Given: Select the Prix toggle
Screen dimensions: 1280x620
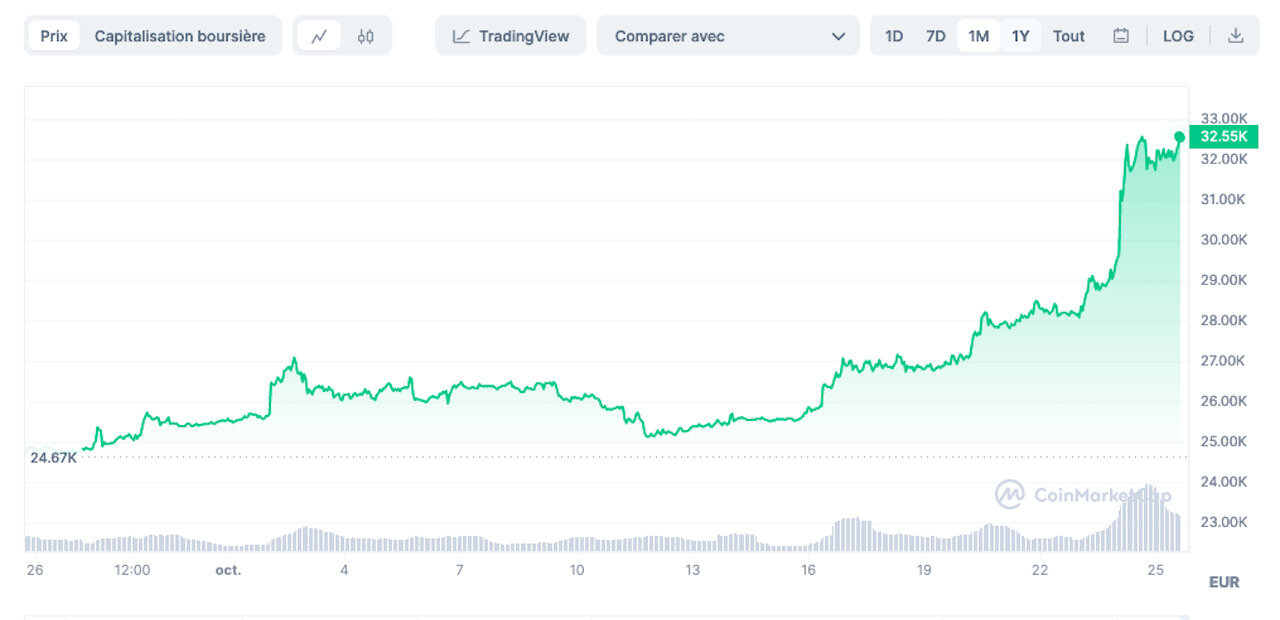Looking at the screenshot, I should 54,36.
